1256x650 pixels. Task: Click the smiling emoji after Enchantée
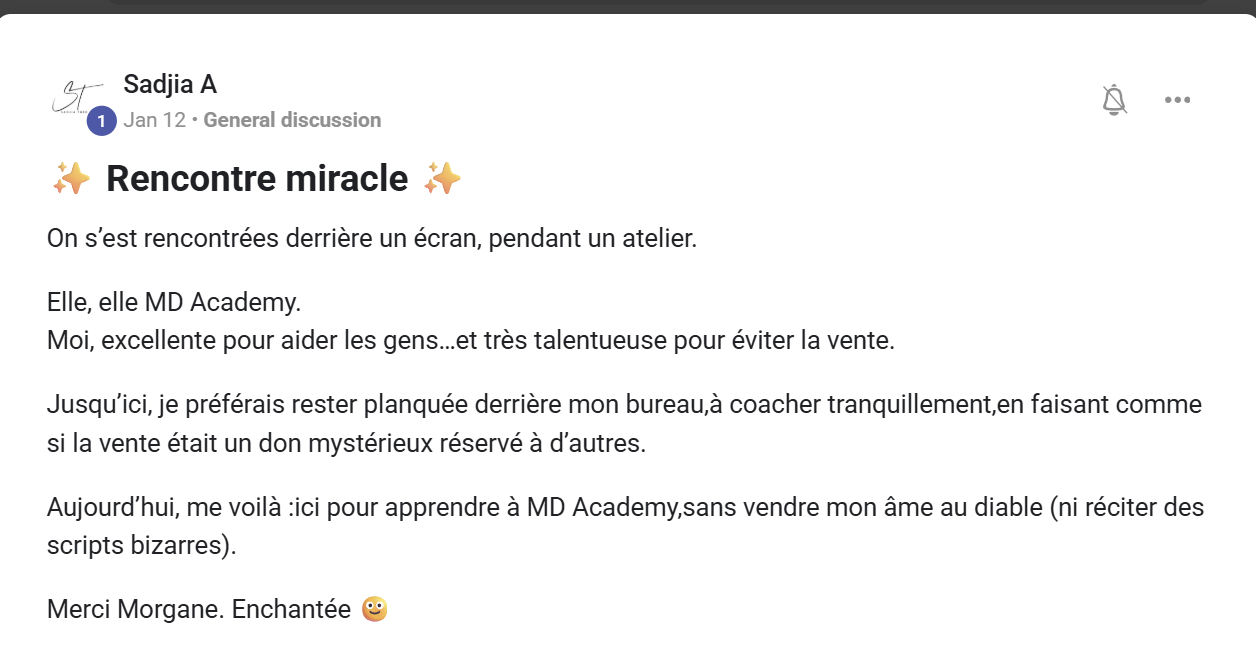click(x=375, y=608)
